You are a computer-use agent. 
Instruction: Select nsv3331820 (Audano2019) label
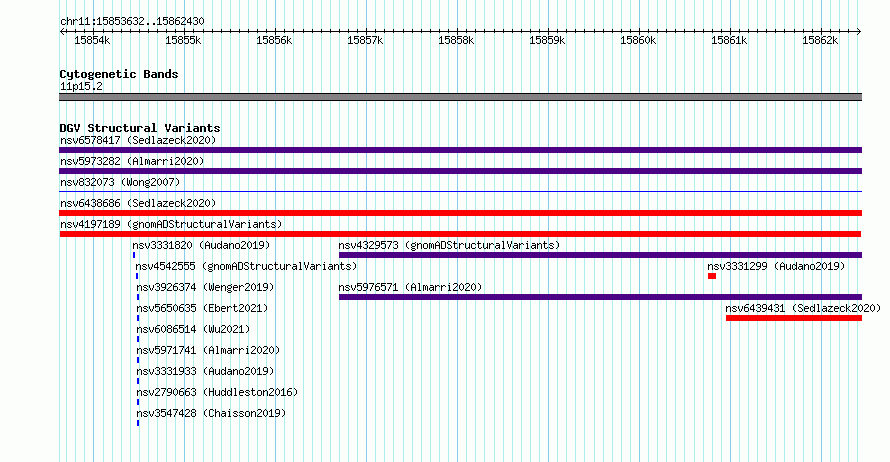(201, 245)
